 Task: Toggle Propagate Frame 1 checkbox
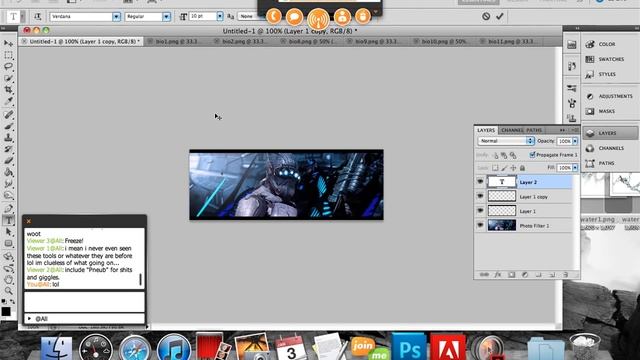(x=532, y=155)
